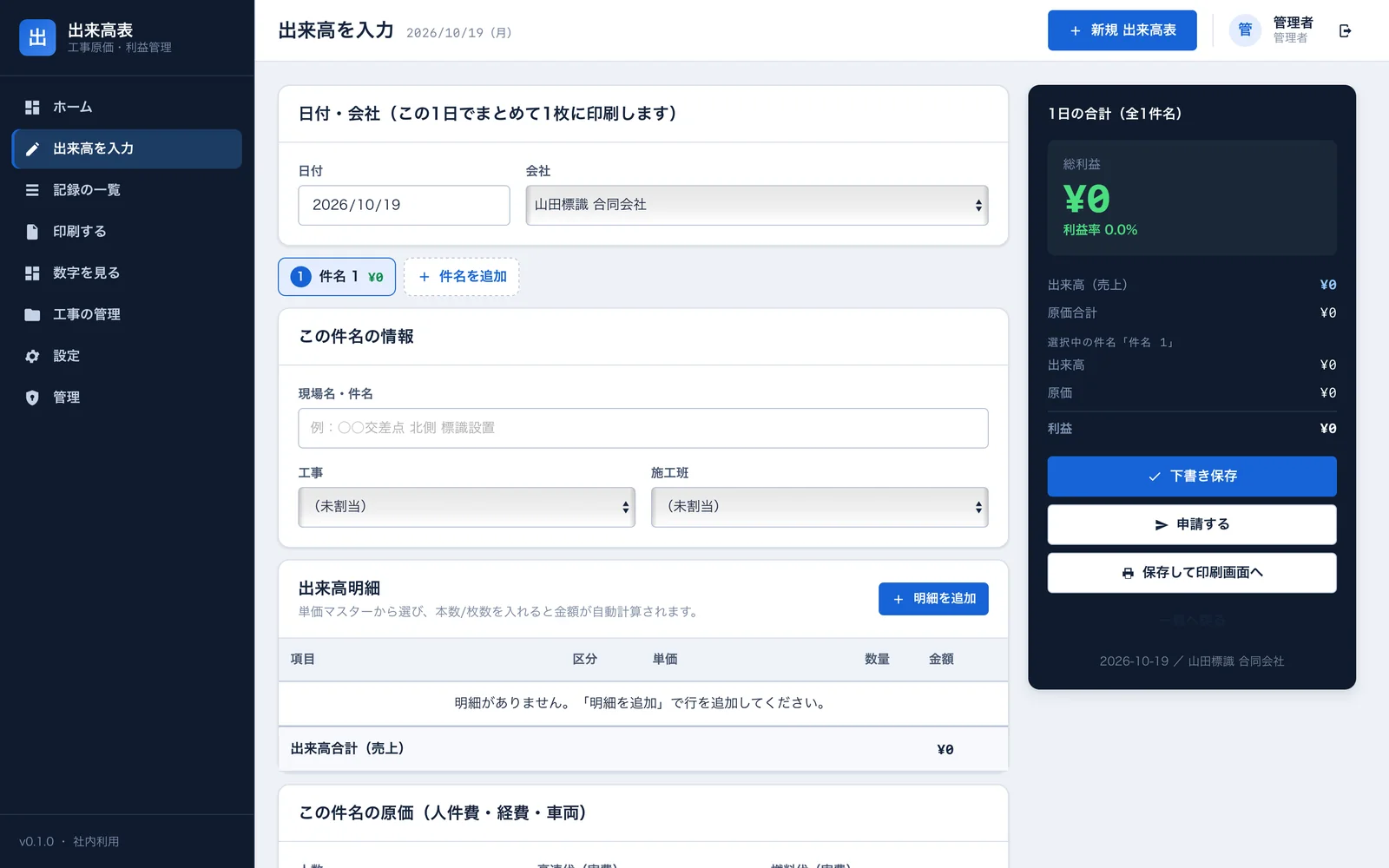The height and width of the screenshot is (868, 1389).
Task: Click the v0.1.0 社内利用 footer text
Action: pyautogui.click(x=69, y=842)
